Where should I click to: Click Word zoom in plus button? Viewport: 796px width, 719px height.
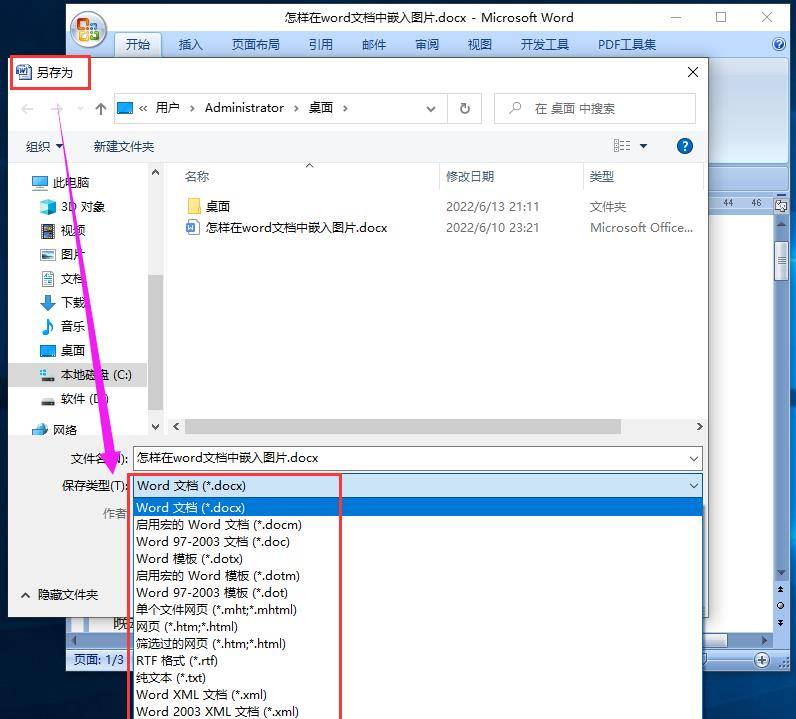761,660
